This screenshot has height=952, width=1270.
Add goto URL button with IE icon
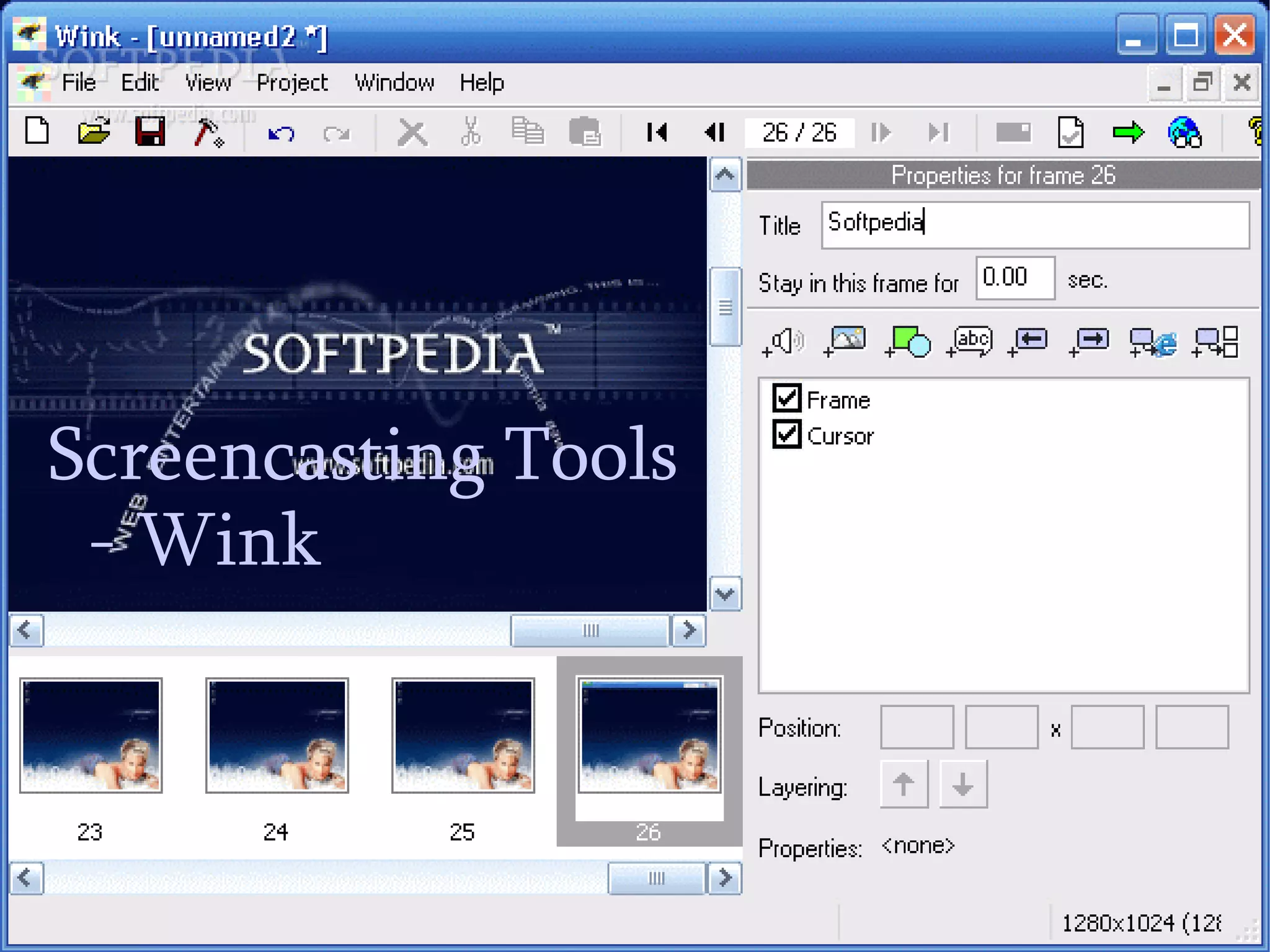(x=1153, y=342)
